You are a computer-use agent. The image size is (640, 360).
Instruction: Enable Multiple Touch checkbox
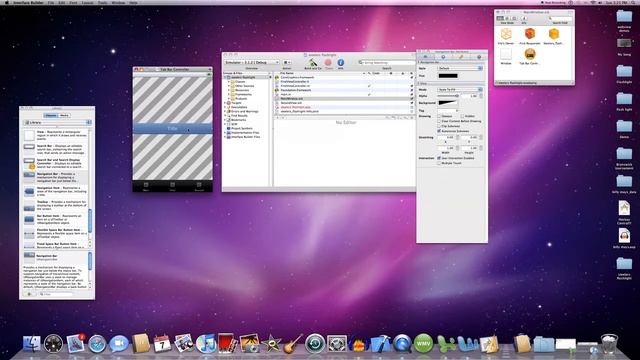coord(439,163)
